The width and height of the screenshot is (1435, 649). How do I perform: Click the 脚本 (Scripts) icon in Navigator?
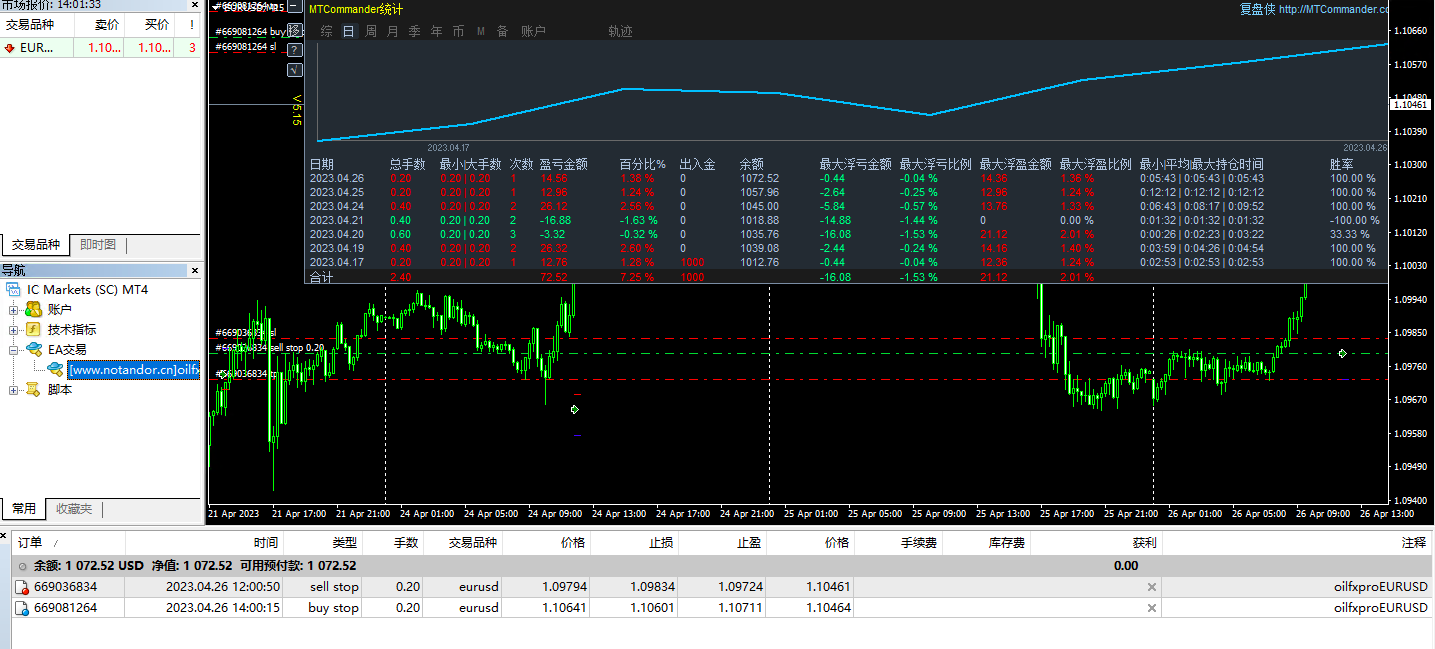click(x=33, y=389)
